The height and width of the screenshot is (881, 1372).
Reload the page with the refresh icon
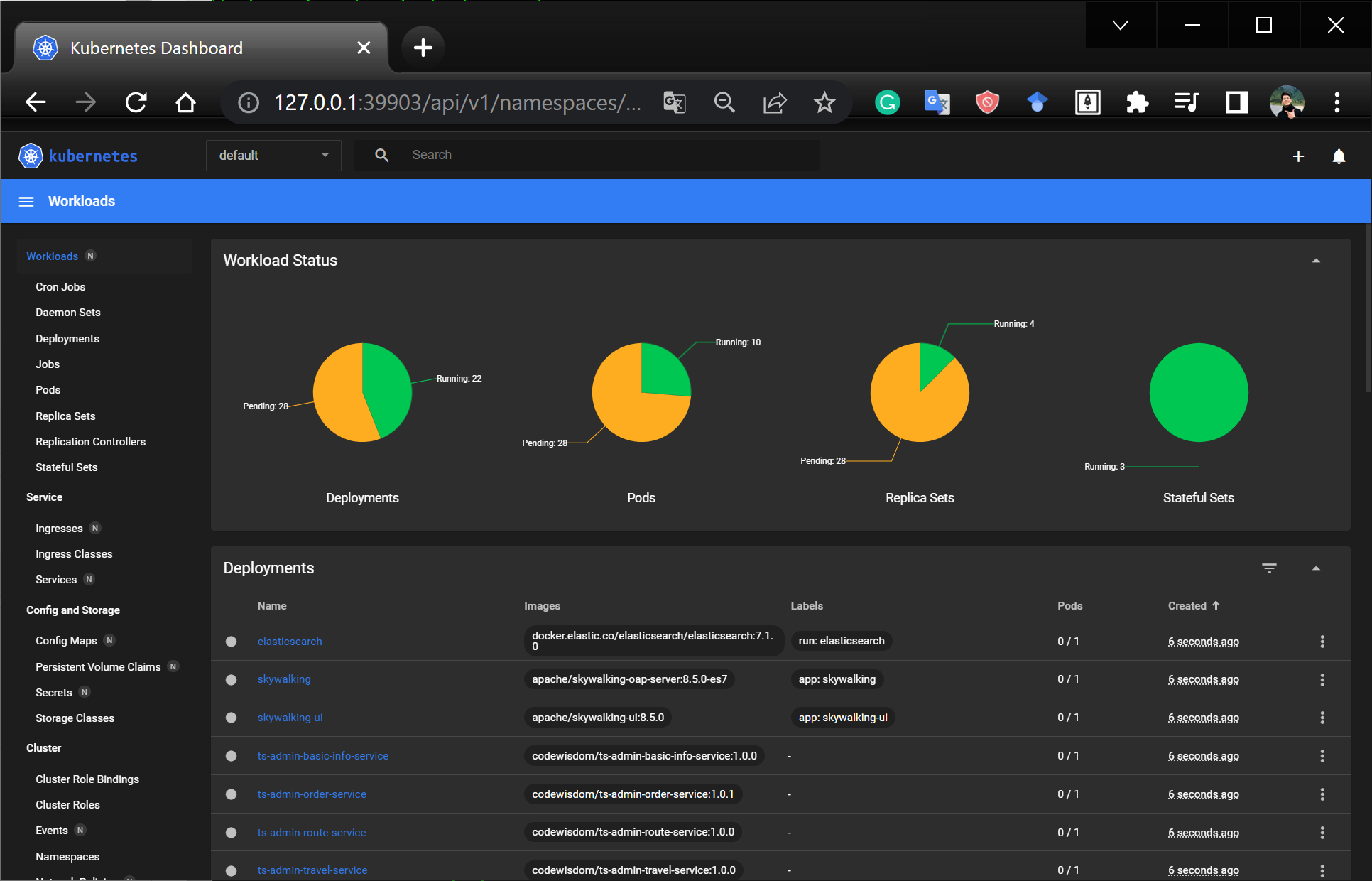point(136,102)
